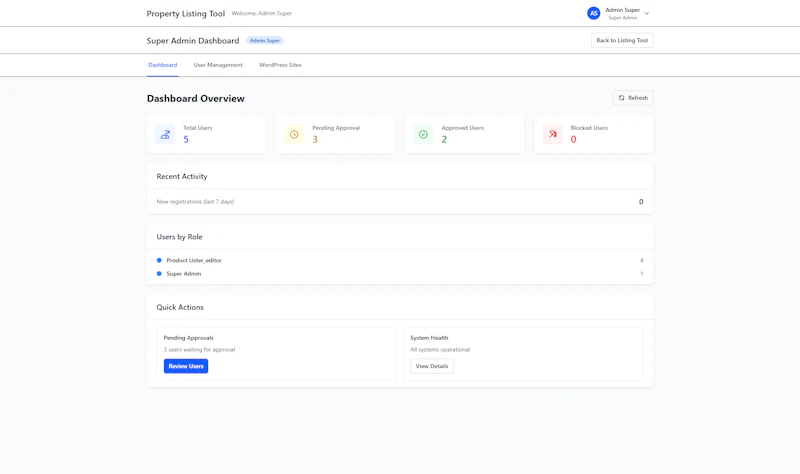The height and width of the screenshot is (474, 800).
Task: Click the Admin Super name in header
Action: tap(622, 10)
